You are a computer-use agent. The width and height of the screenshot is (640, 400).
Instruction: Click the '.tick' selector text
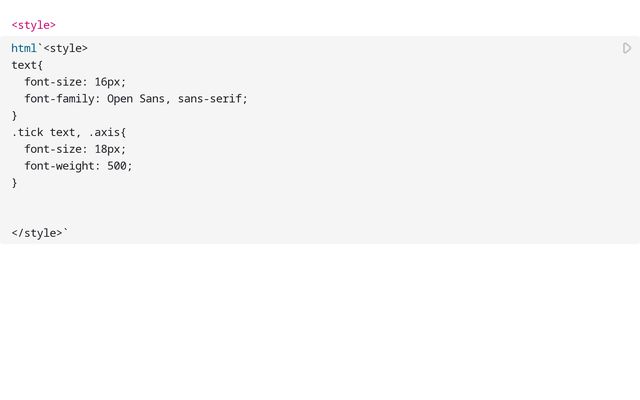27,132
